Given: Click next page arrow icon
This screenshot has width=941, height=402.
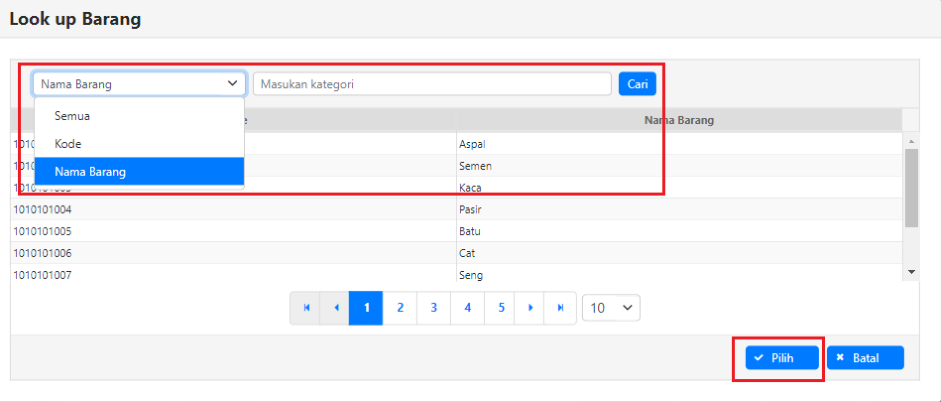Looking at the screenshot, I should 530,308.
